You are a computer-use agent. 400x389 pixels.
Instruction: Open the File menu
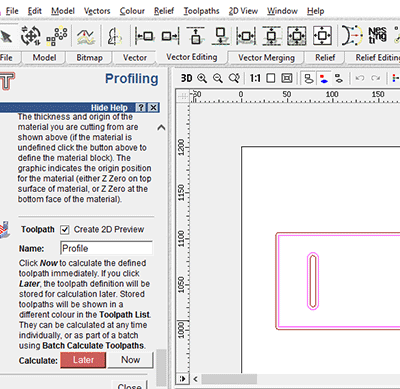click(x=12, y=11)
